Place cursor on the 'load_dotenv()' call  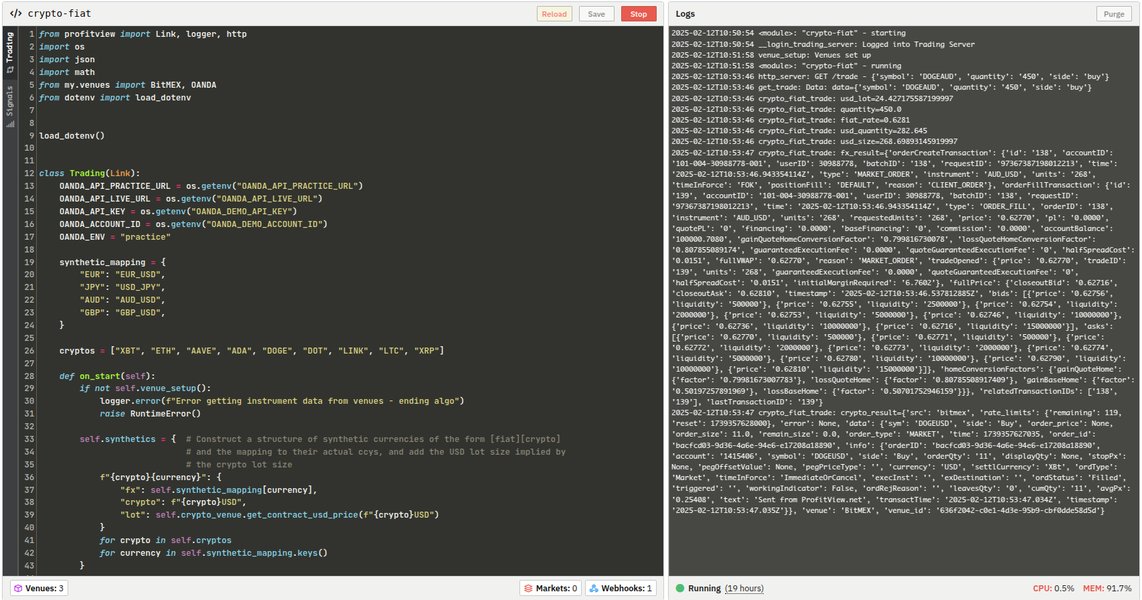72,135
